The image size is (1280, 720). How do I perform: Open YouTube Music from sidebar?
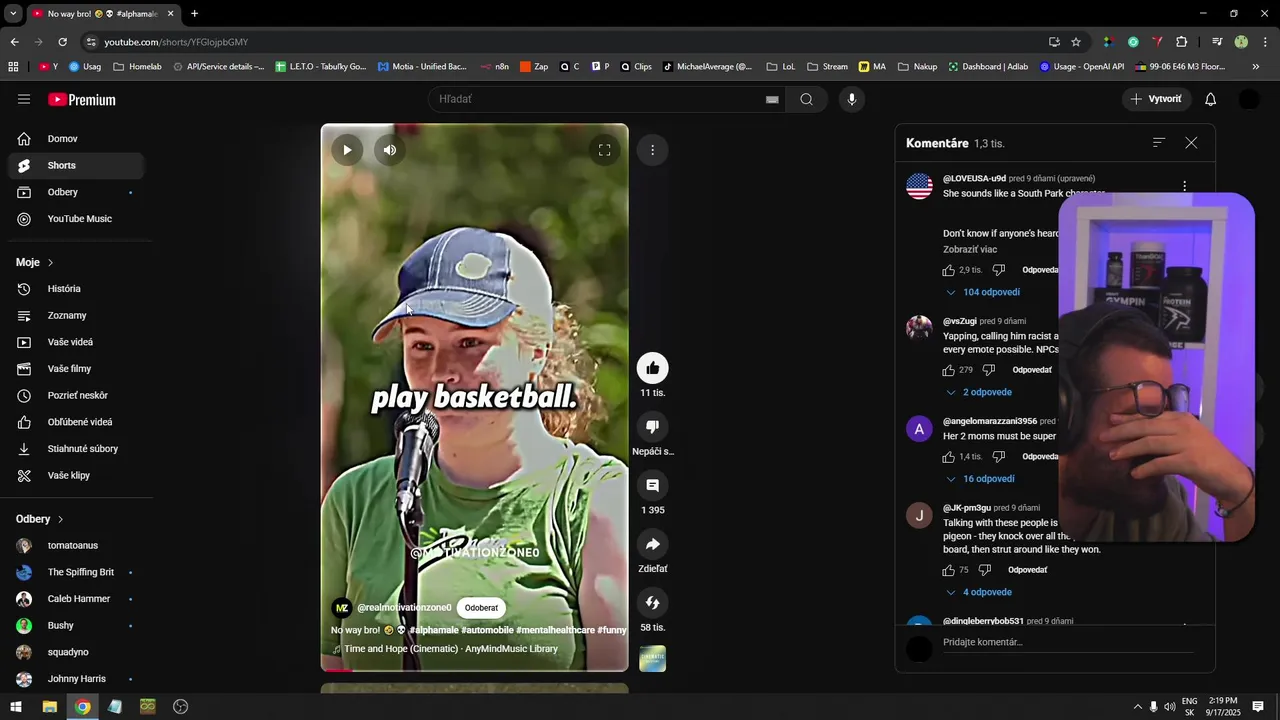coord(76,219)
